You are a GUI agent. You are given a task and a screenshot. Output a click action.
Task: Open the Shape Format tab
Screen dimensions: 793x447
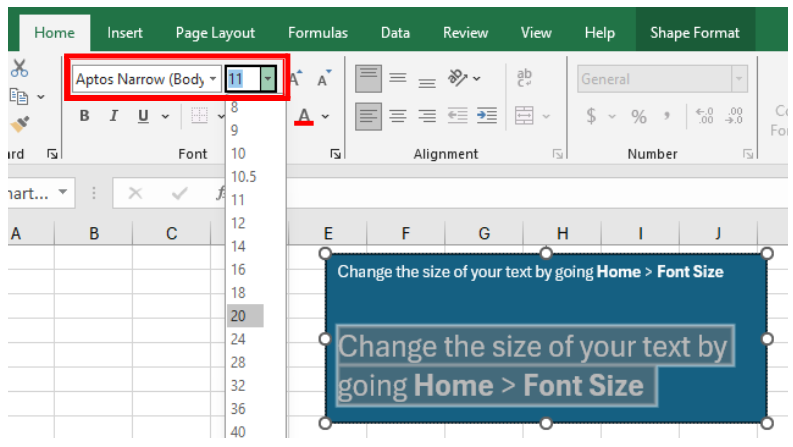click(695, 33)
